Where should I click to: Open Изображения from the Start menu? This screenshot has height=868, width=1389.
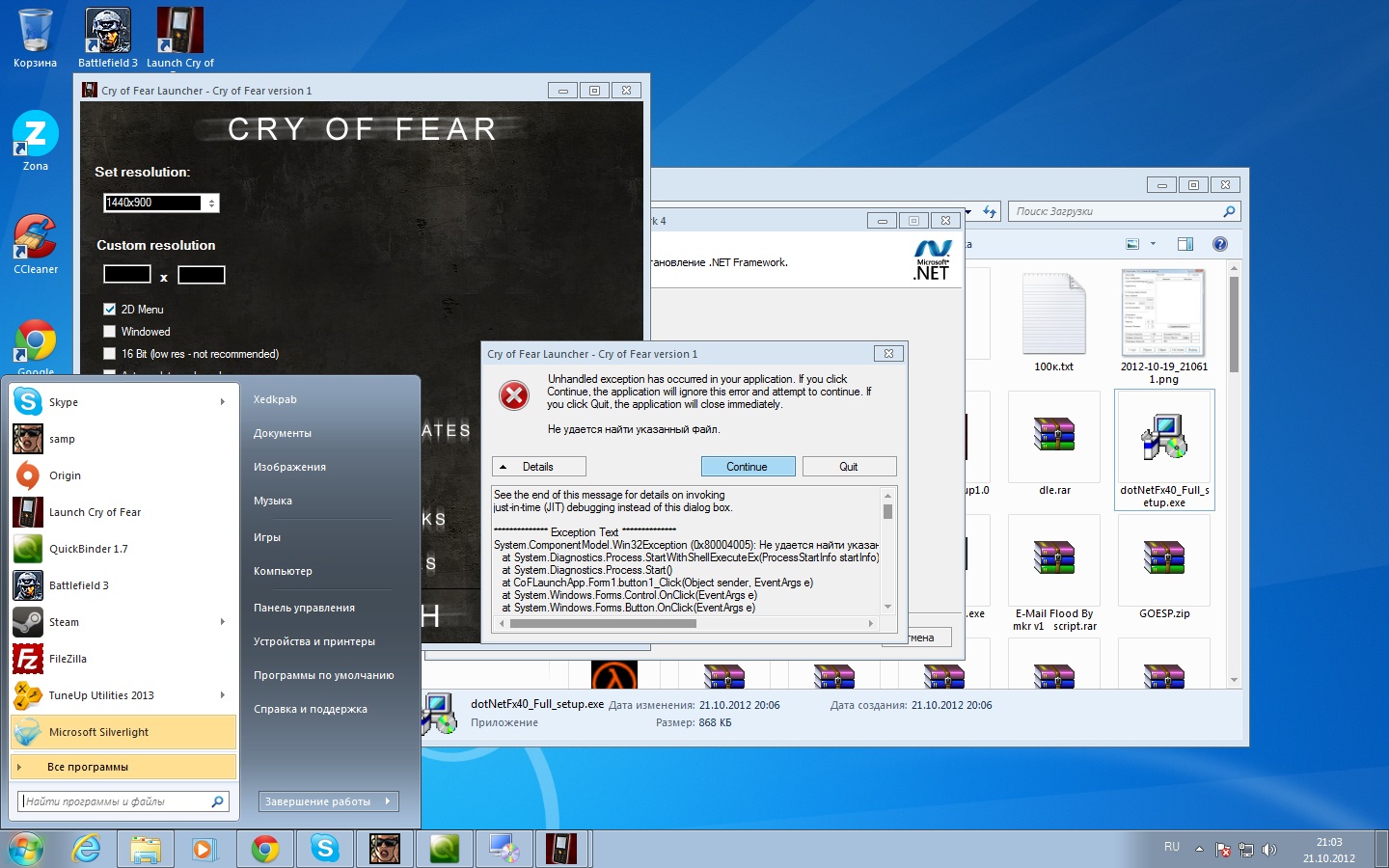click(x=289, y=467)
